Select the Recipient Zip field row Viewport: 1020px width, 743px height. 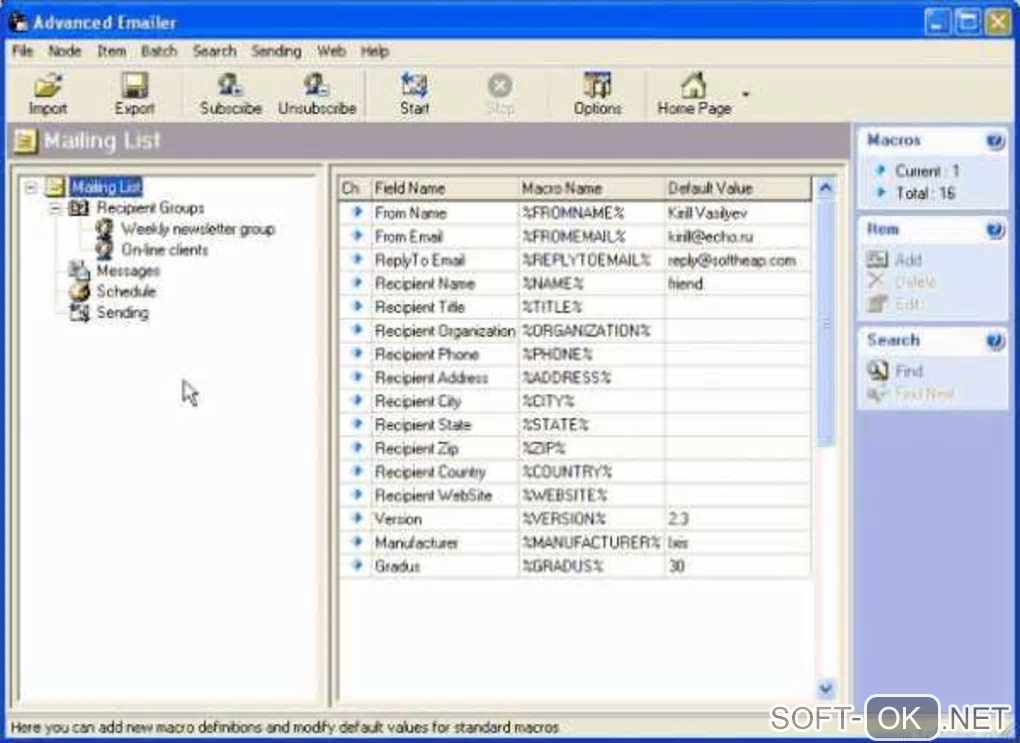(x=575, y=448)
